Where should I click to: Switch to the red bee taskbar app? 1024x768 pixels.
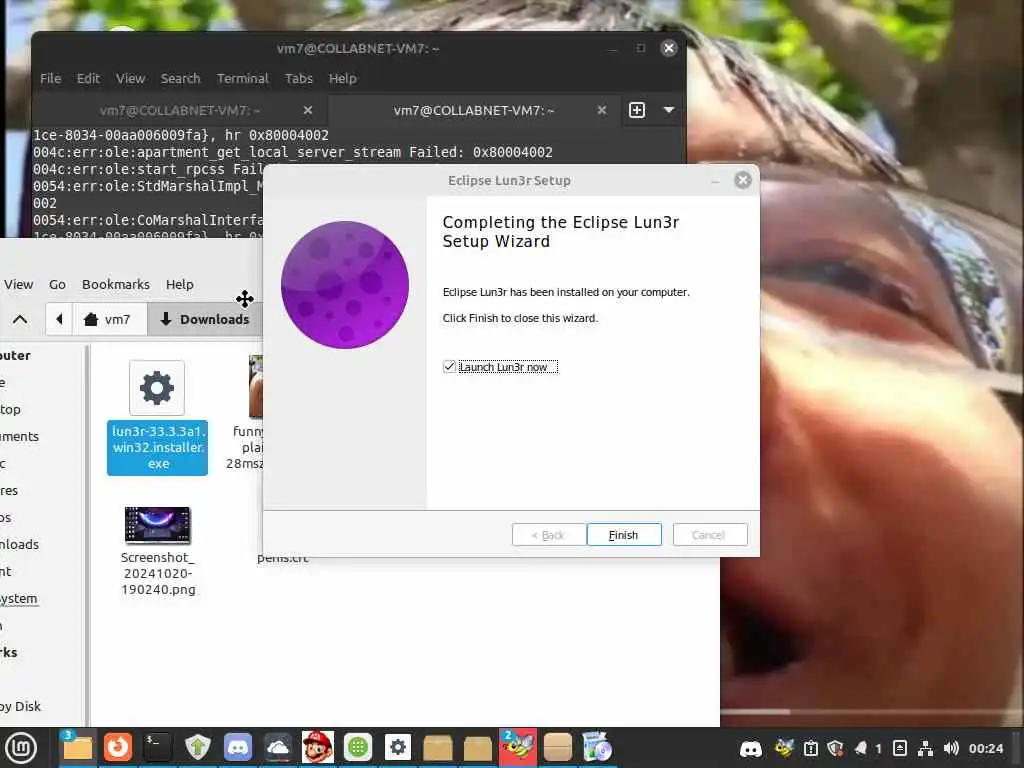click(518, 748)
